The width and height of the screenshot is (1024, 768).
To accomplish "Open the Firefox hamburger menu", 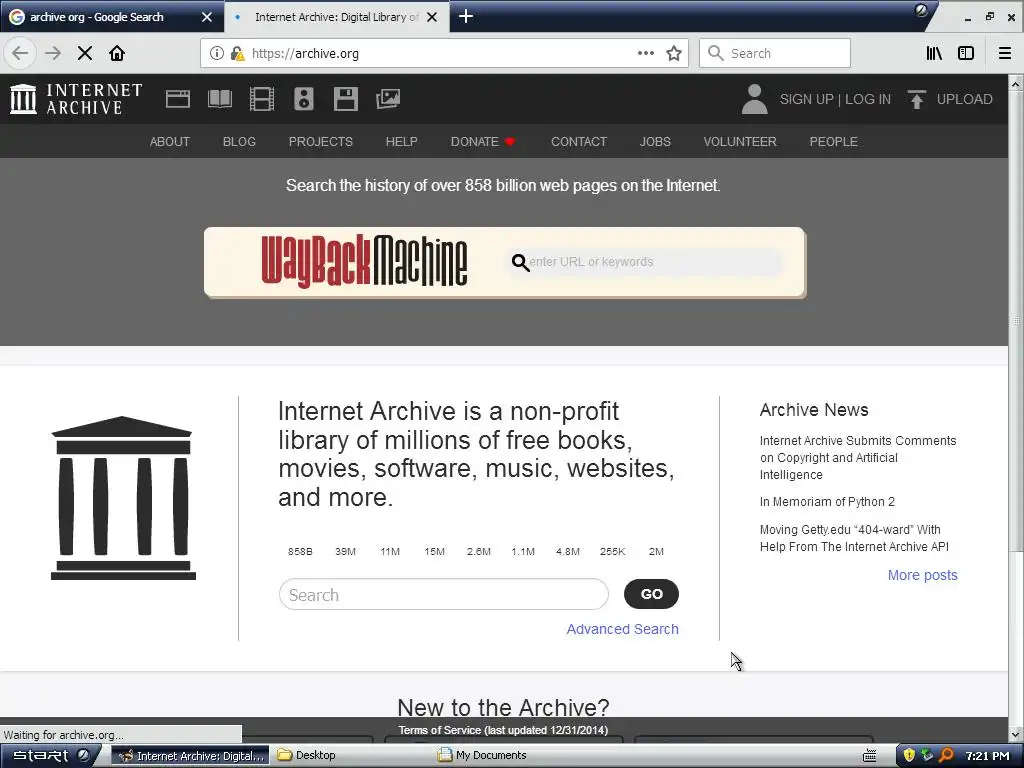I will click(1005, 54).
